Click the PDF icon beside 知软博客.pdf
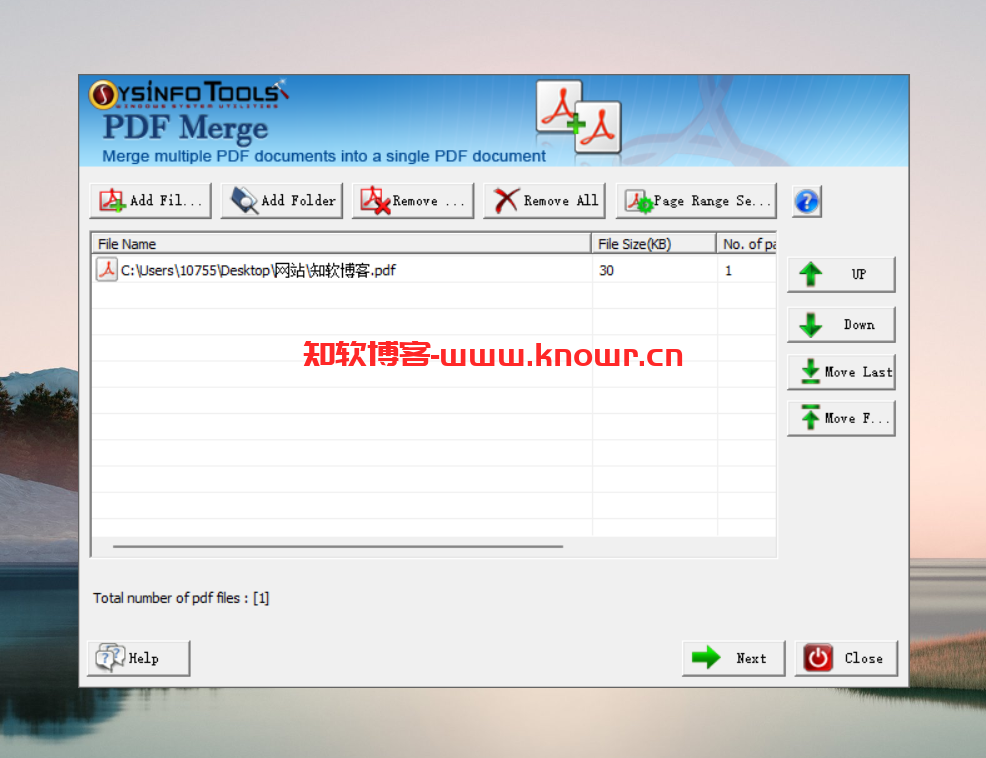This screenshot has width=986, height=758. coord(107,270)
